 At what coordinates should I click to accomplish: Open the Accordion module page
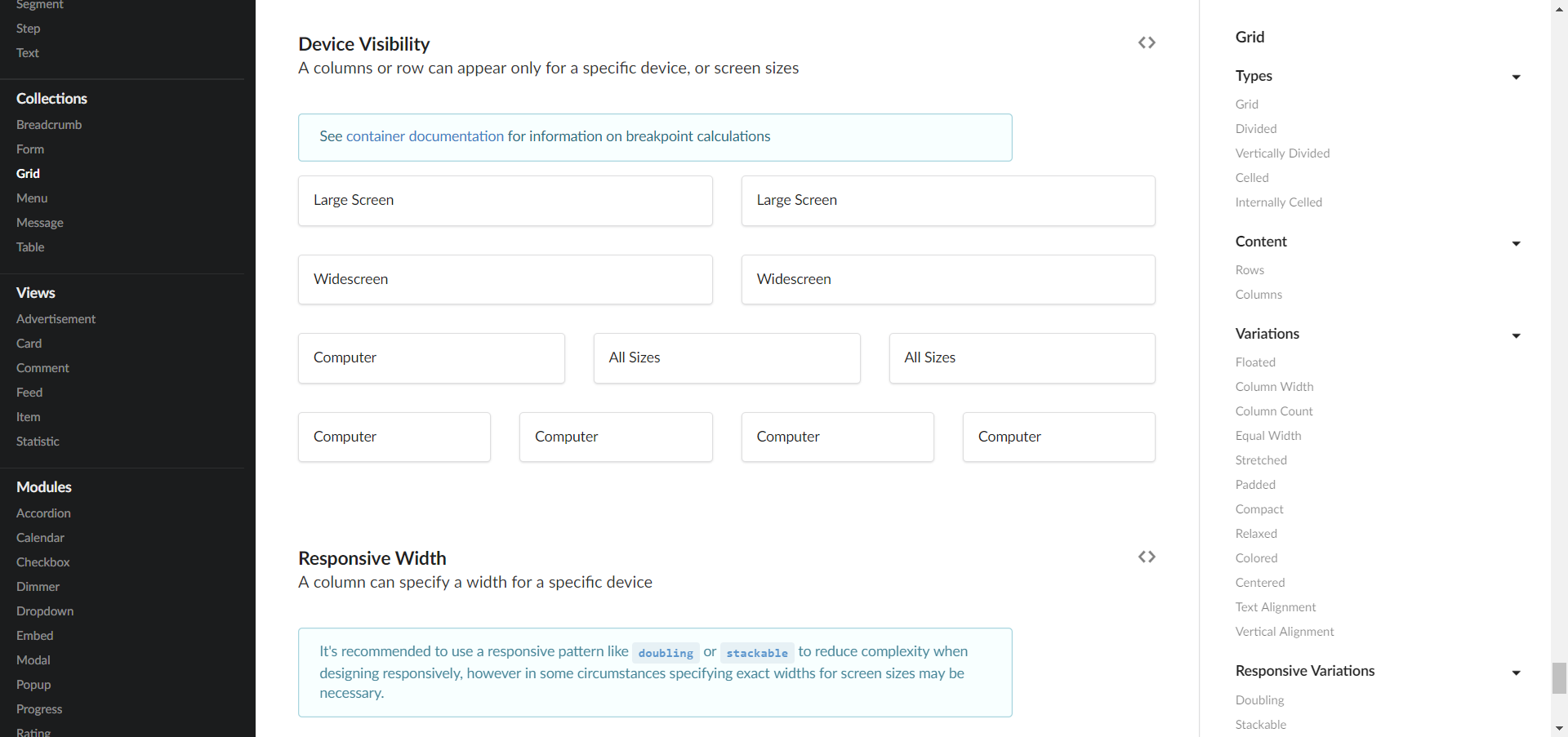coord(43,513)
